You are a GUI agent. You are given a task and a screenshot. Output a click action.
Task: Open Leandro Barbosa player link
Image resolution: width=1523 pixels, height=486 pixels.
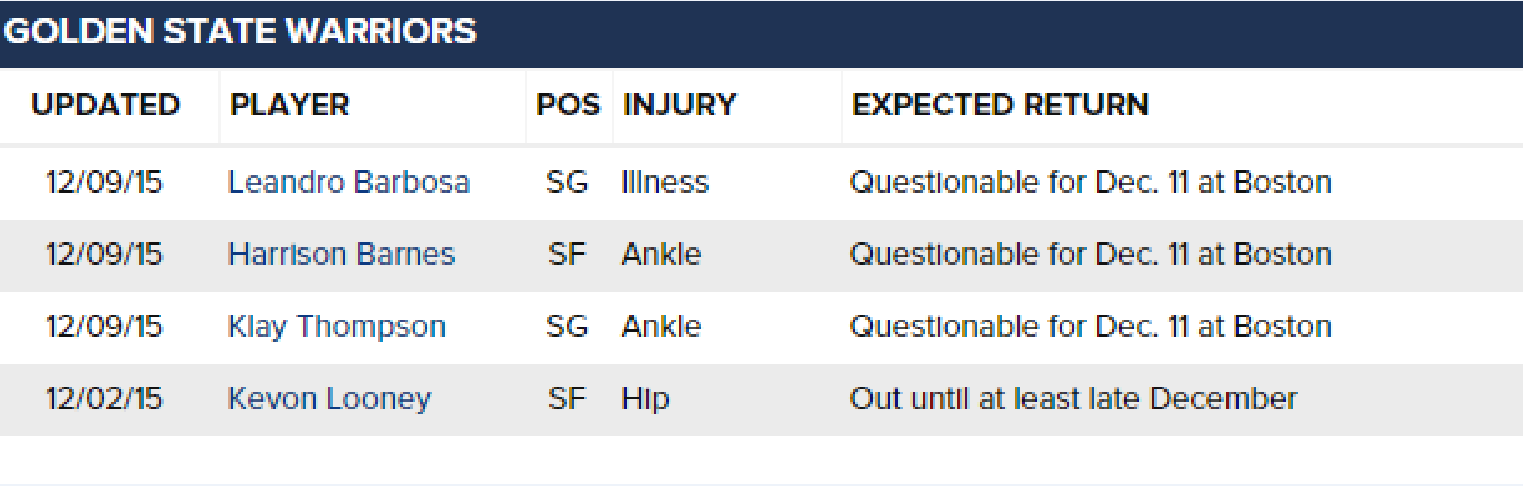coord(349,183)
